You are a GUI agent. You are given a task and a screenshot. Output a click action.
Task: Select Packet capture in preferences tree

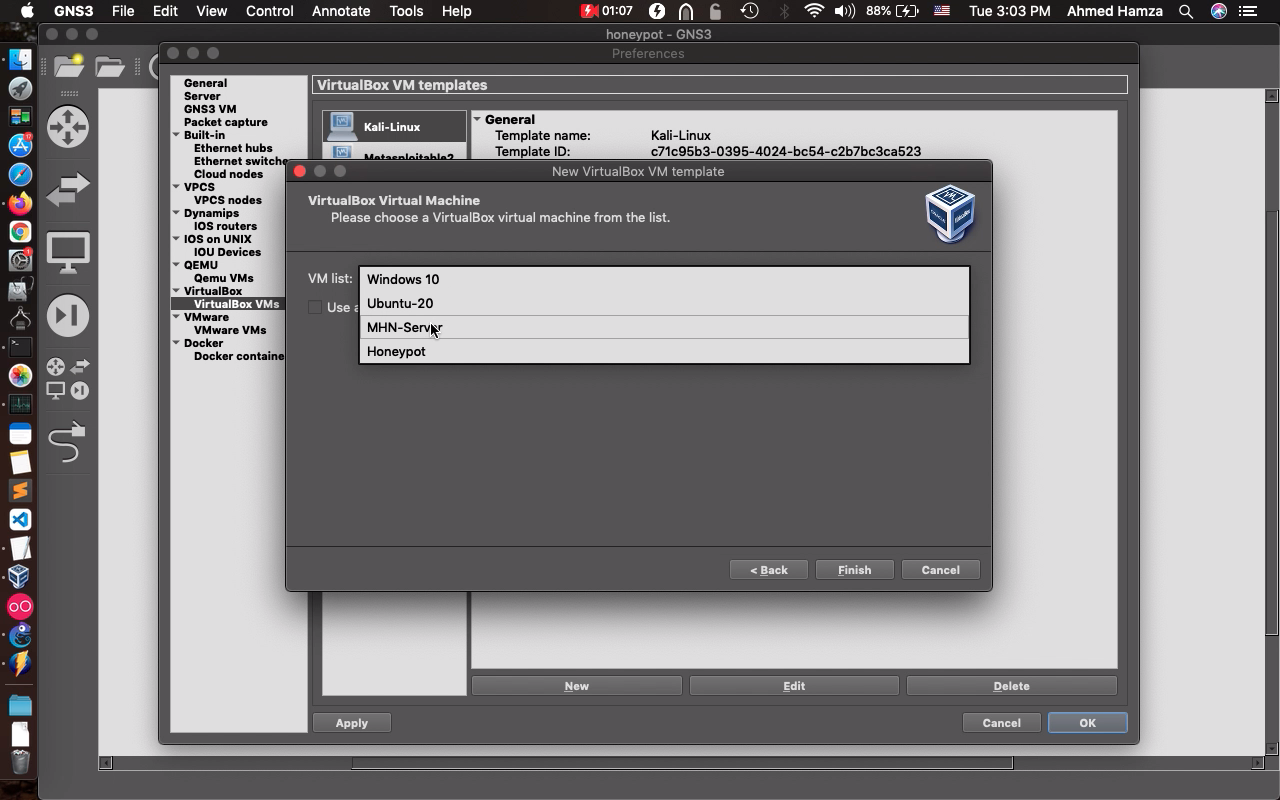pos(225,122)
